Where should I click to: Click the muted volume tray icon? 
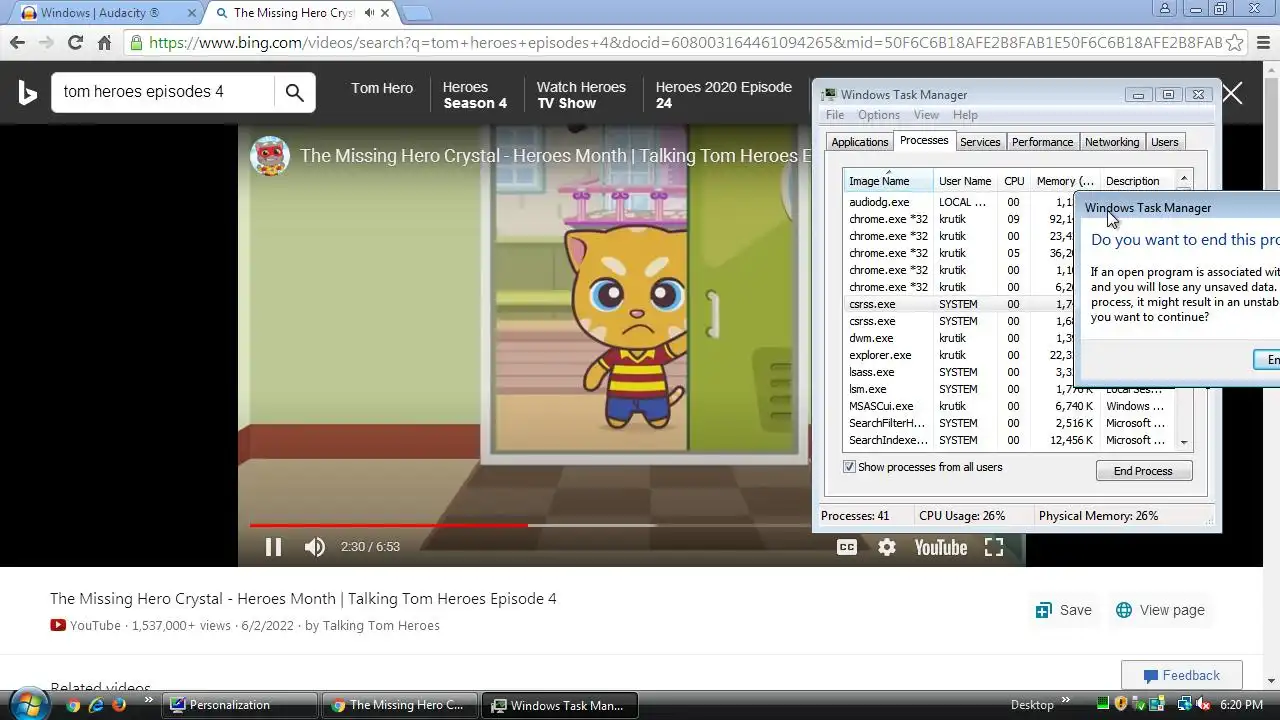1203,705
